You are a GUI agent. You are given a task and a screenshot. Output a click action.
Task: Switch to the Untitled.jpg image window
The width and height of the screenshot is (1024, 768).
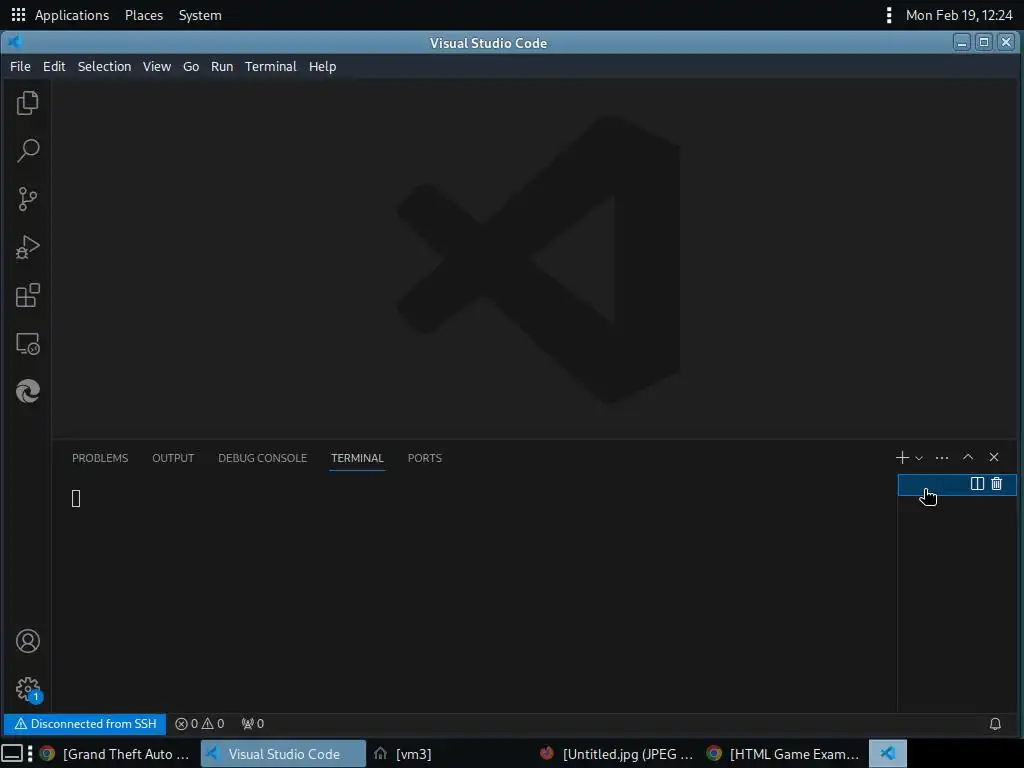pyautogui.click(x=616, y=754)
